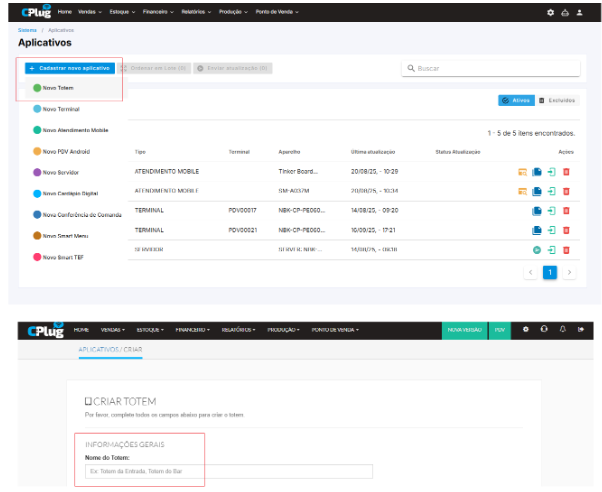
Task: Select Novo Totem from the menu
Action: (62, 87)
